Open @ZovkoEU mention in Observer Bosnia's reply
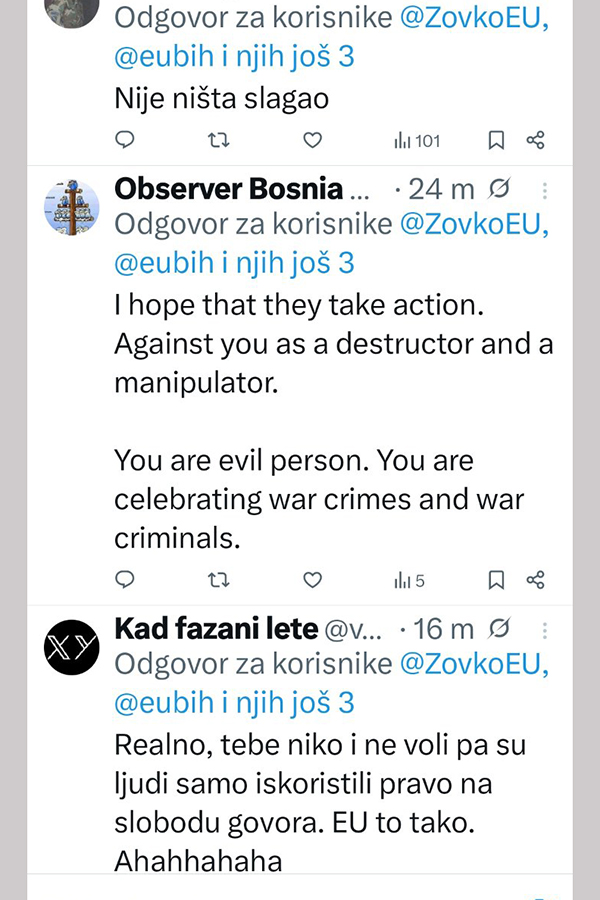The height and width of the screenshot is (900, 600). 474,224
